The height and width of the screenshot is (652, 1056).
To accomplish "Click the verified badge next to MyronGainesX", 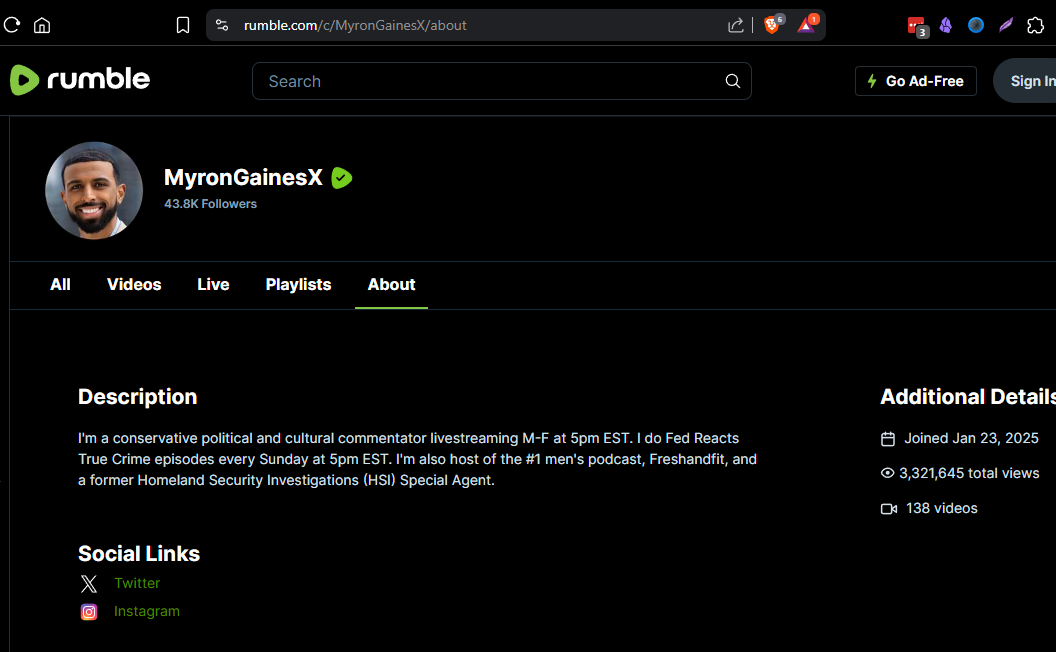I will click(x=342, y=178).
